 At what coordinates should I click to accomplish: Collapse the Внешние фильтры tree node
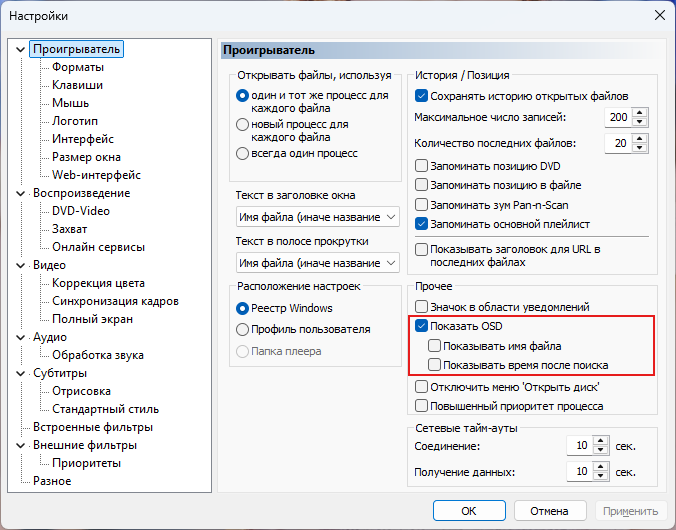[x=20, y=445]
